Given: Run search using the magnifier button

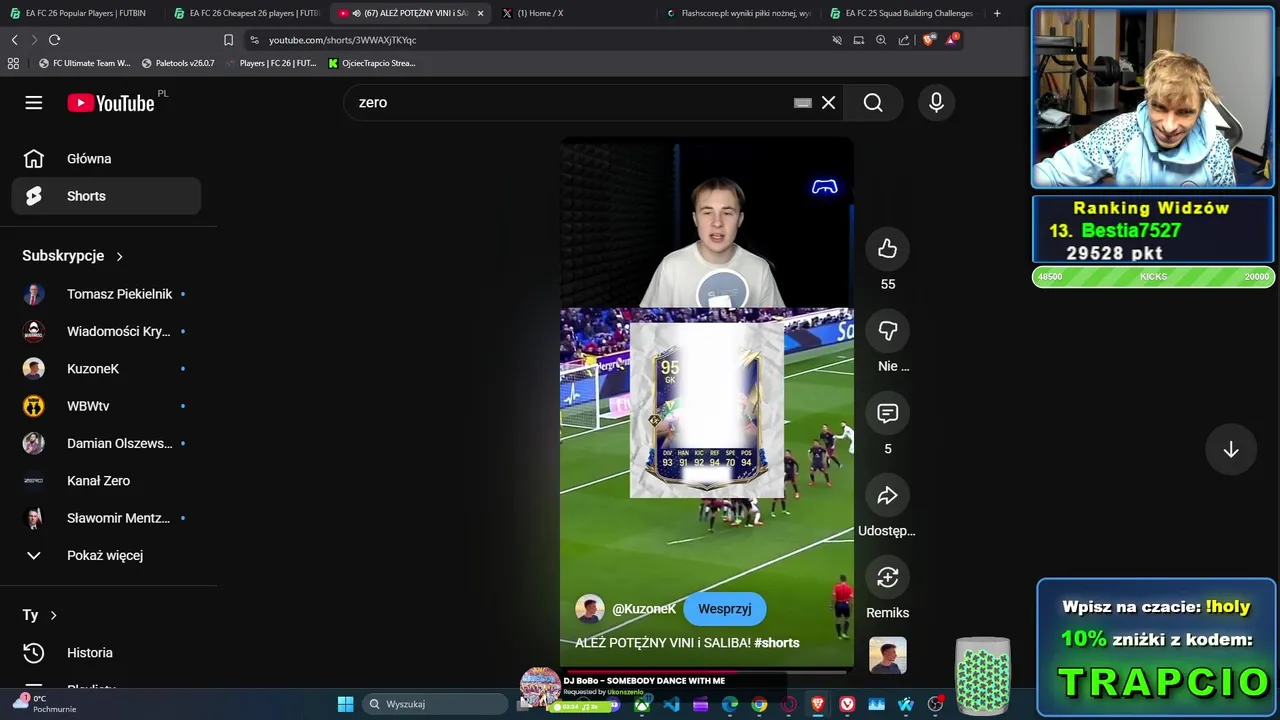Looking at the screenshot, I should [873, 103].
